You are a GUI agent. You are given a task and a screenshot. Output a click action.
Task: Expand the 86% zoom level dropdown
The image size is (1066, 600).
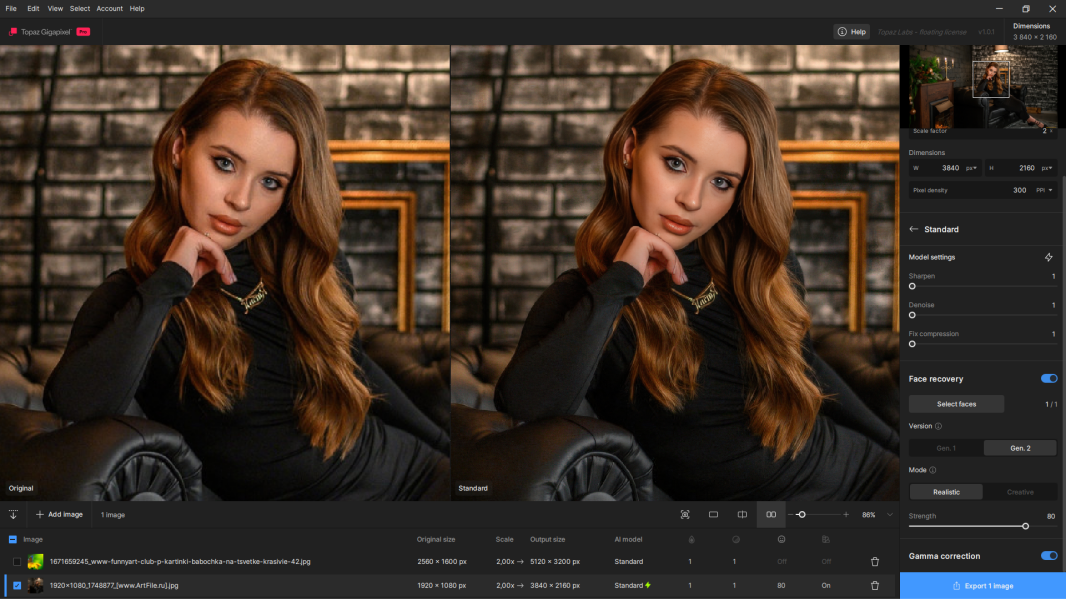click(x=890, y=515)
